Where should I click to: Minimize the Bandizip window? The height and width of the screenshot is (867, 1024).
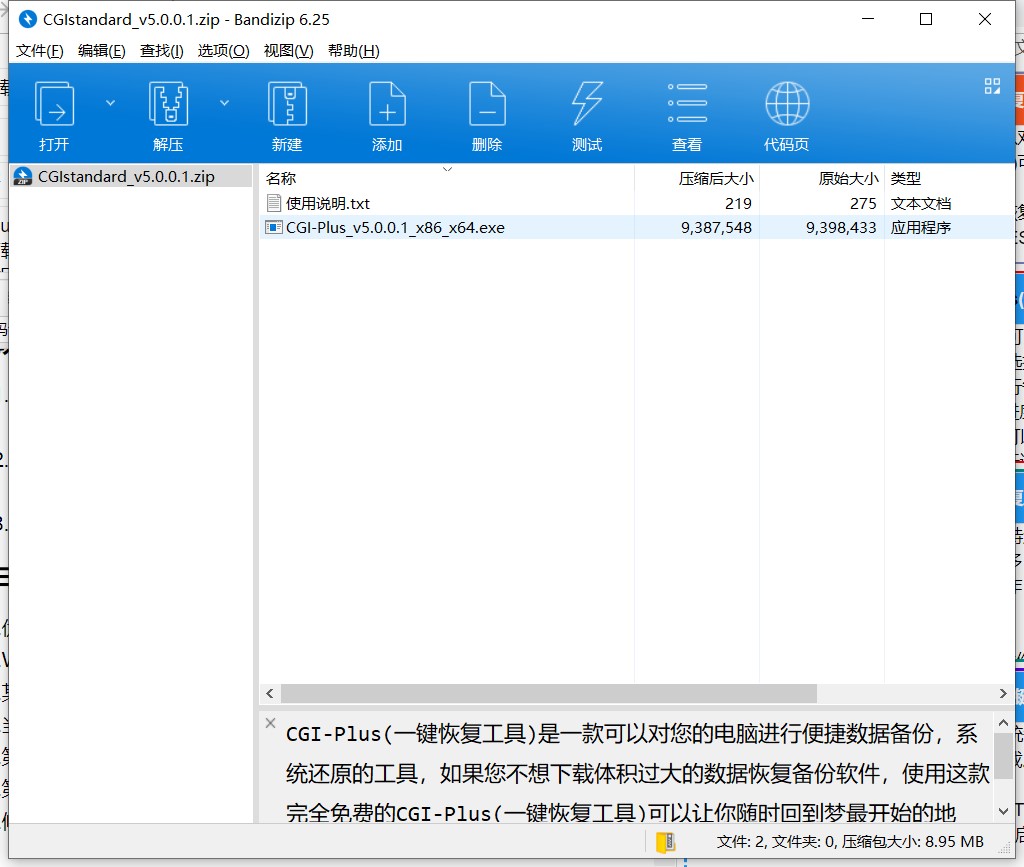point(868,19)
